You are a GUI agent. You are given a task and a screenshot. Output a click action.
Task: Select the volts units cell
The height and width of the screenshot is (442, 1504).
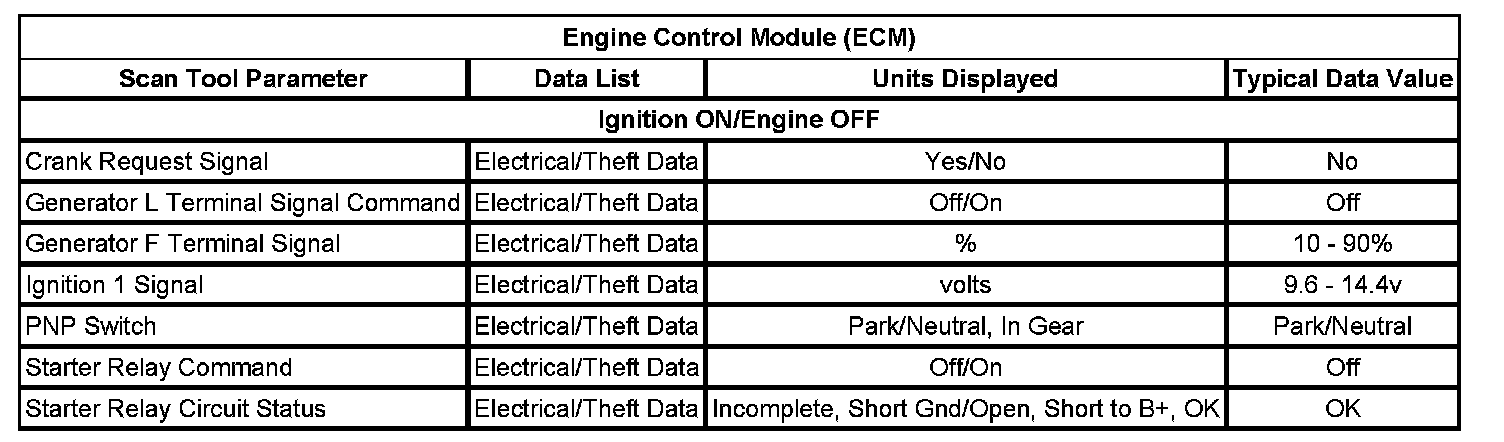coord(965,284)
